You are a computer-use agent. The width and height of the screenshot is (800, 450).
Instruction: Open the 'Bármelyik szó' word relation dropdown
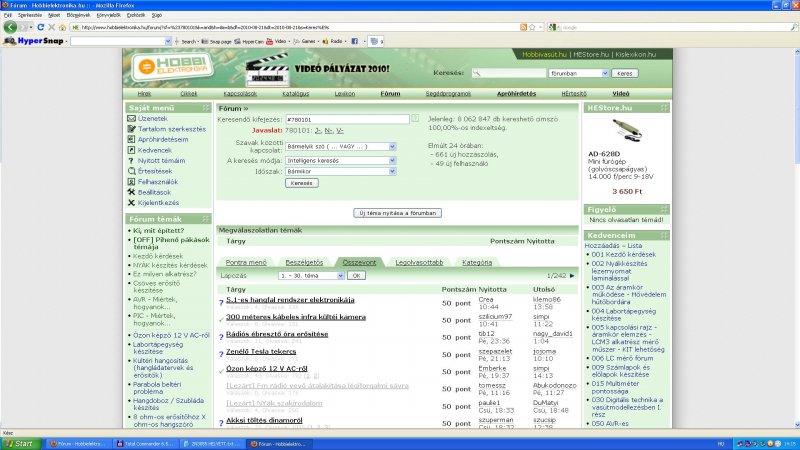point(392,146)
